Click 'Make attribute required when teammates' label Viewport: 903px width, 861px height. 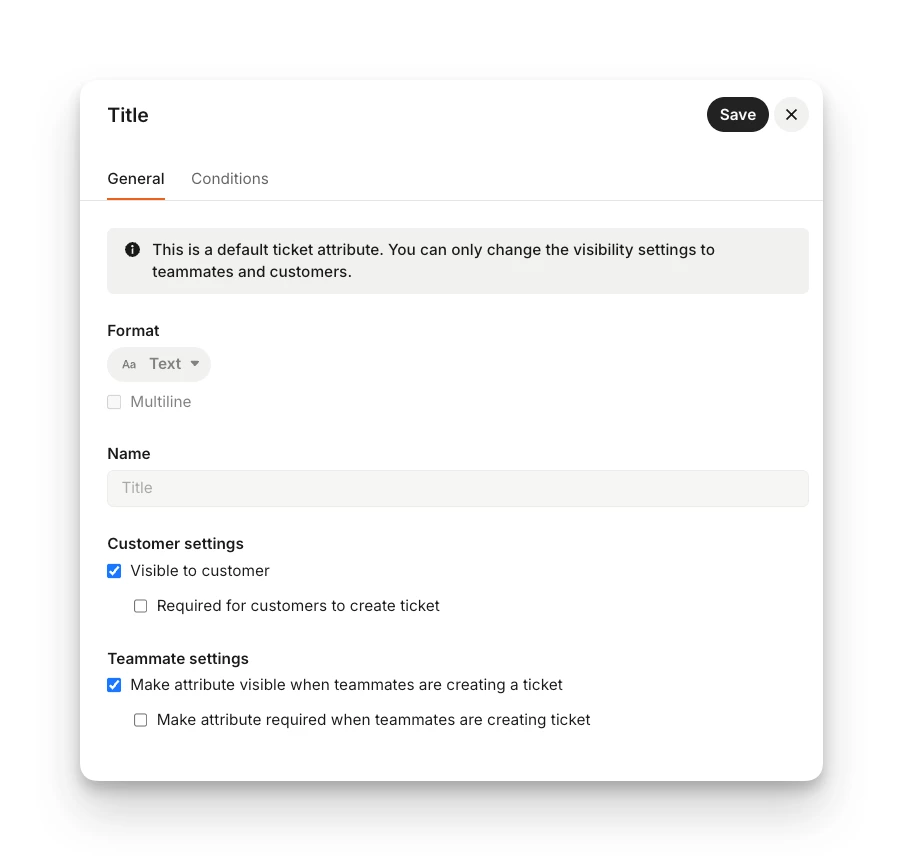point(373,720)
